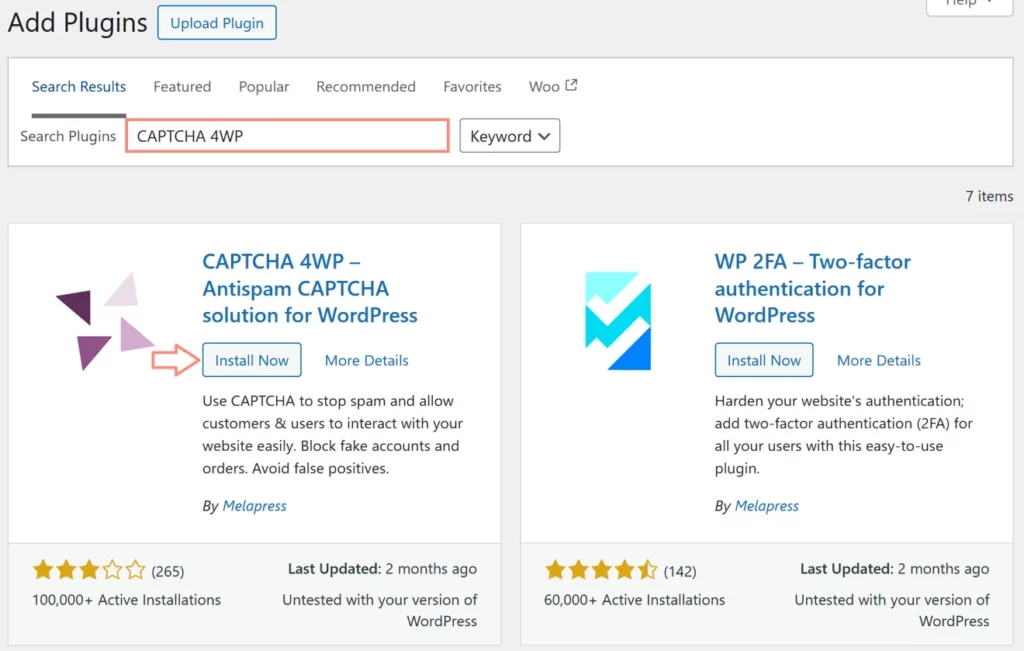Switch to the Popular tab
Viewport: 1024px width, 651px height.
pyautogui.click(x=264, y=86)
